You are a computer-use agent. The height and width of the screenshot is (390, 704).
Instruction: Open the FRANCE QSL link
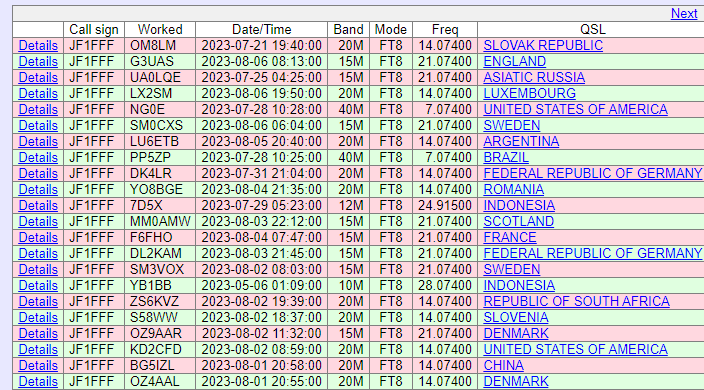[x=510, y=237]
